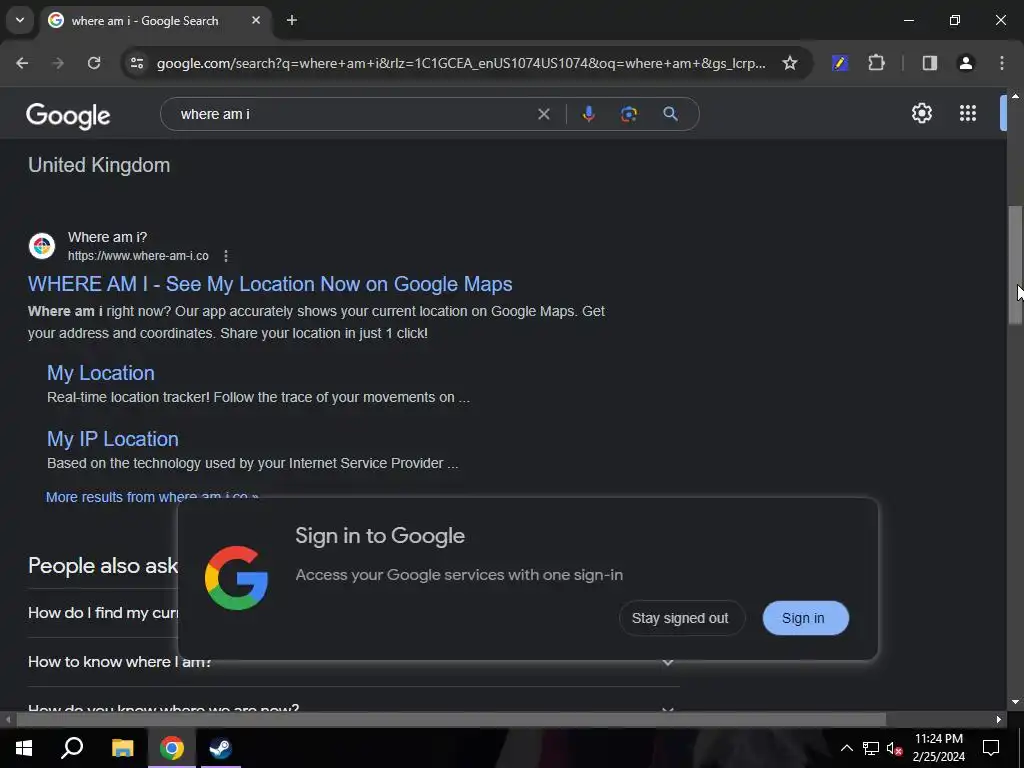1024x768 pixels.
Task: Click the taskbar clock showing 11:24 PM
Action: coord(938,748)
